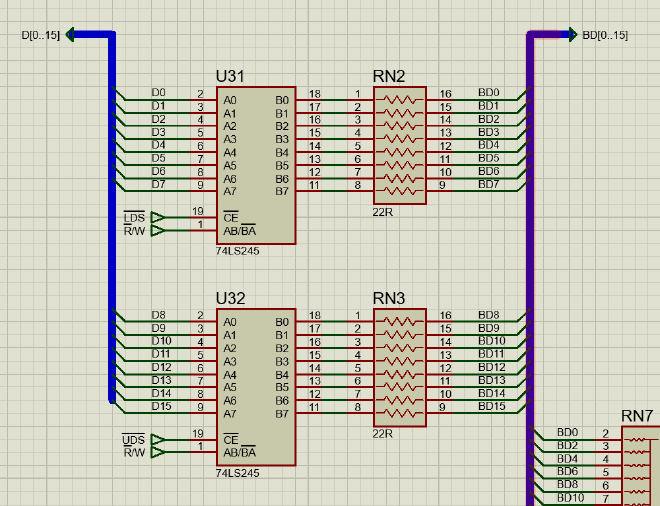Select the U31 74LS245 chip body
The width and height of the screenshot is (660, 506).
pos(255,165)
